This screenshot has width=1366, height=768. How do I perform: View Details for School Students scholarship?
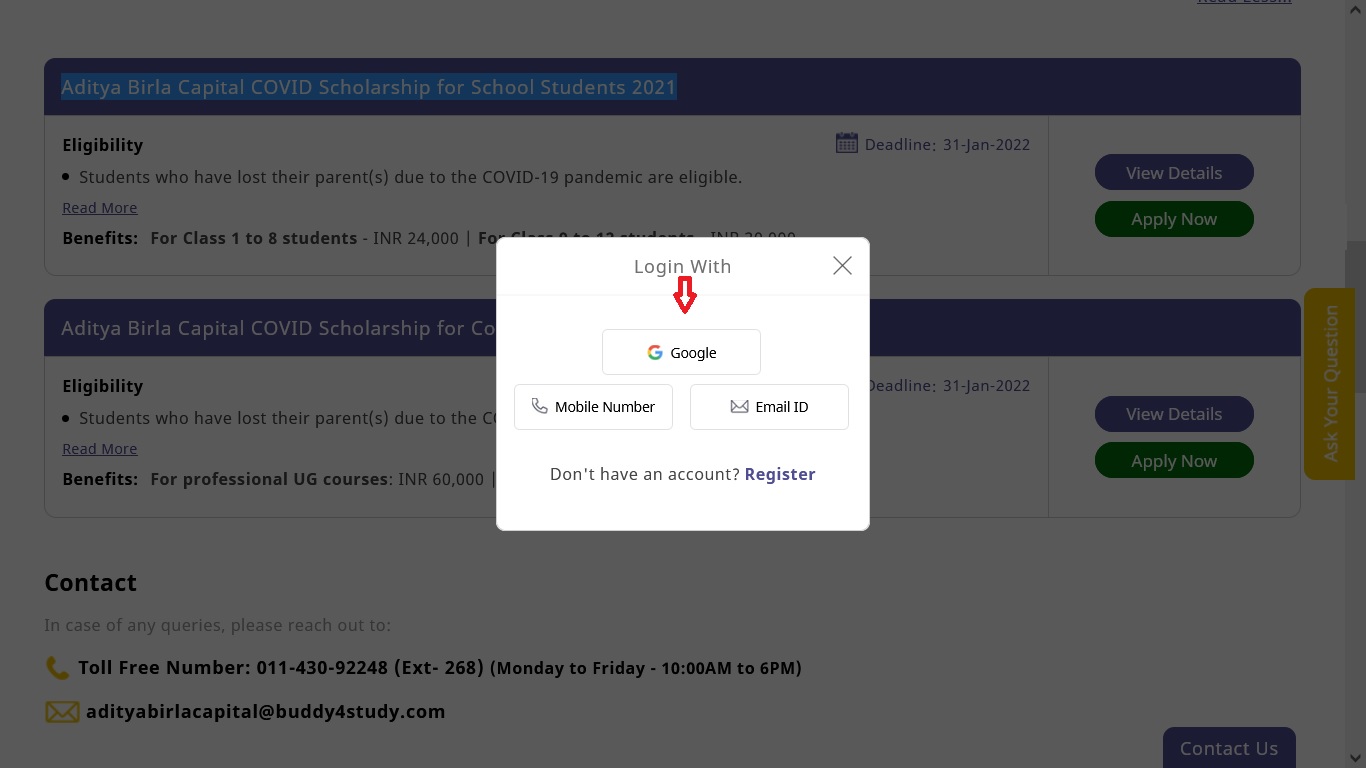click(1173, 173)
